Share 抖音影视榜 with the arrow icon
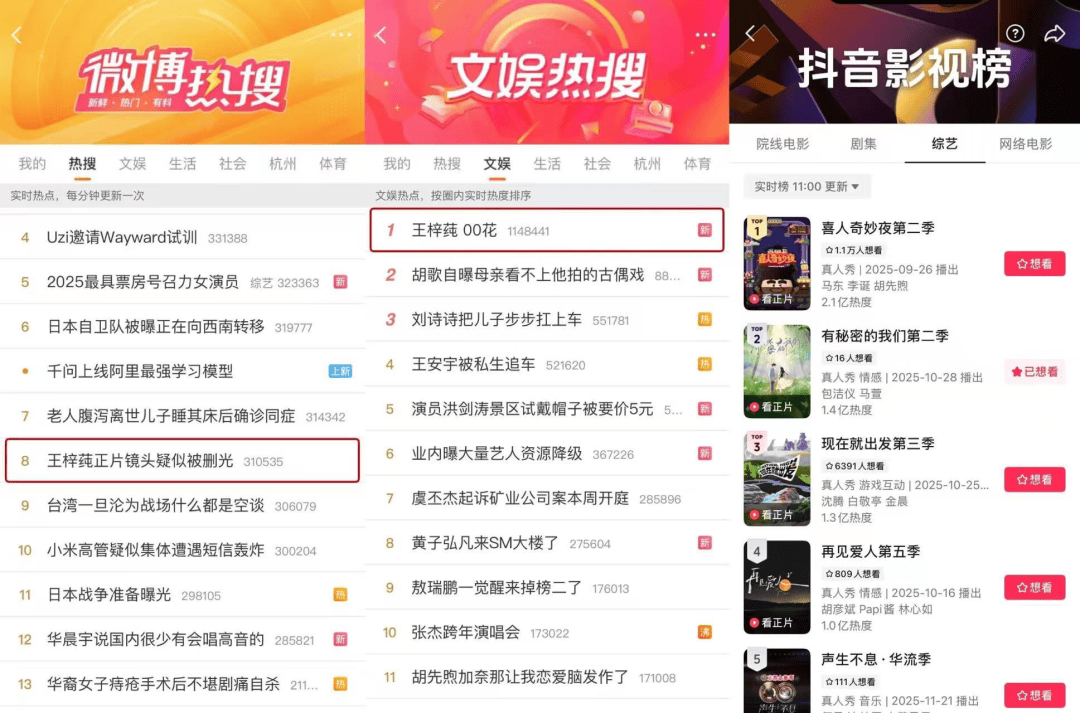 (1055, 33)
